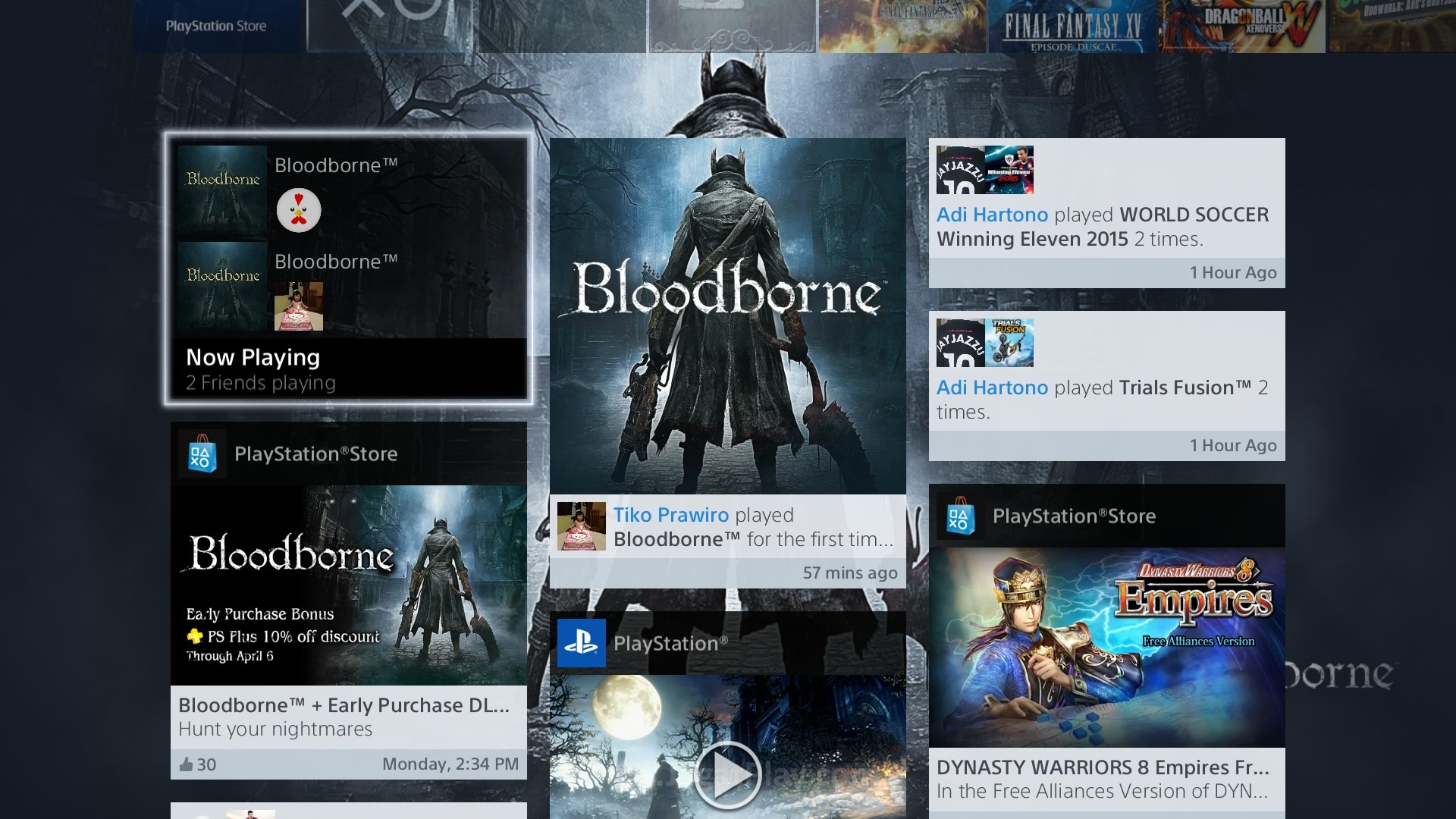Click Adi Hartono's avatar on Trials Fusion post

coord(961,343)
